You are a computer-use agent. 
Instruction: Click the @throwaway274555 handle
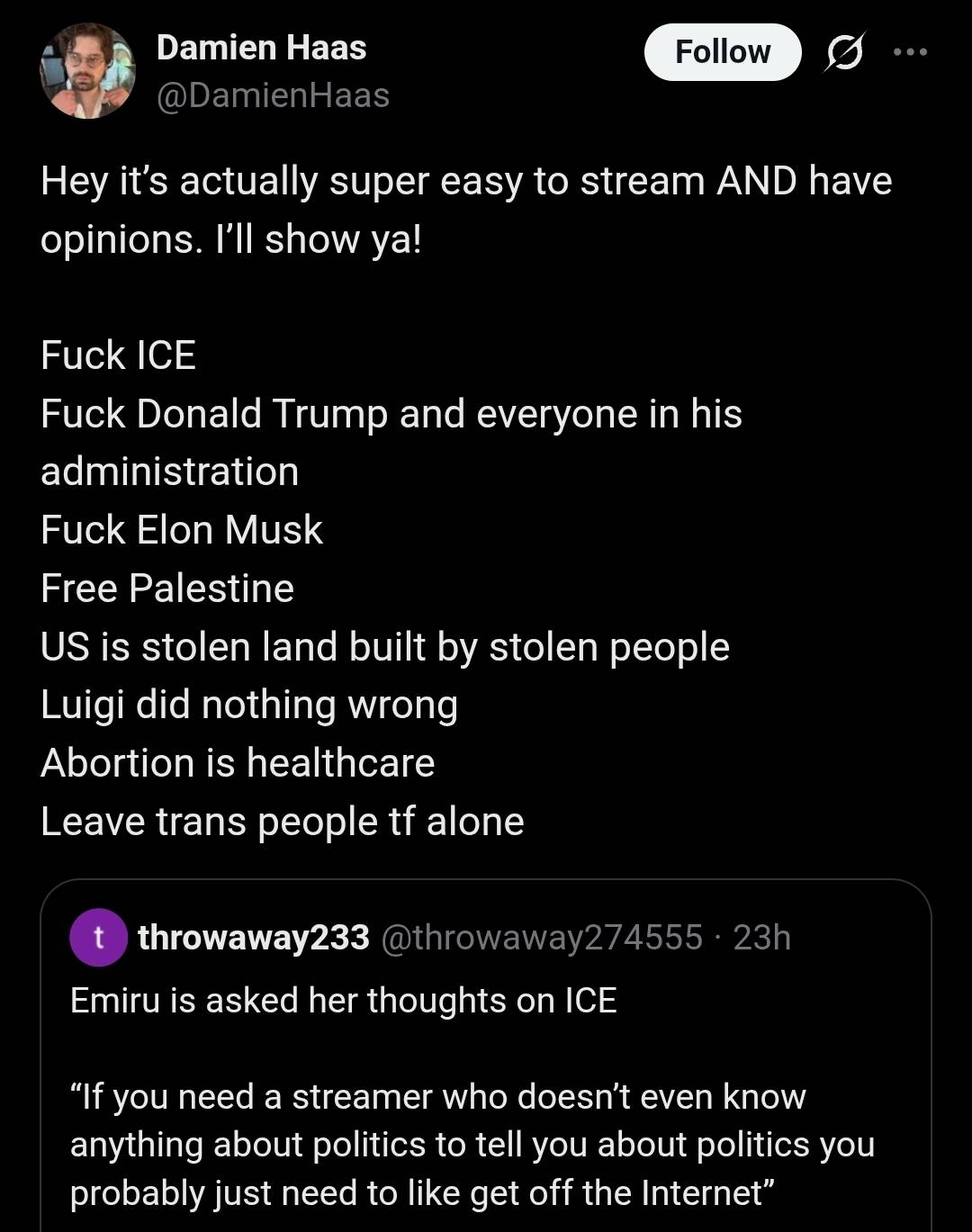coord(542,938)
